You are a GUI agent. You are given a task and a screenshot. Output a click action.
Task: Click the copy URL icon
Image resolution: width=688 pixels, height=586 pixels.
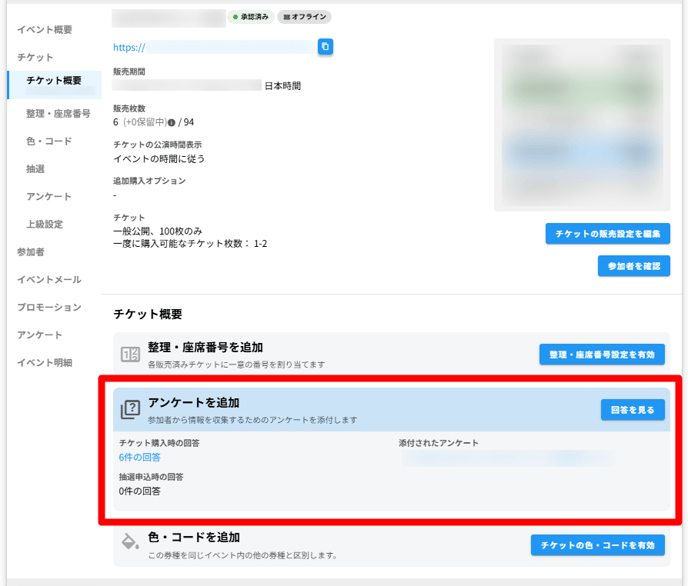pos(325,47)
